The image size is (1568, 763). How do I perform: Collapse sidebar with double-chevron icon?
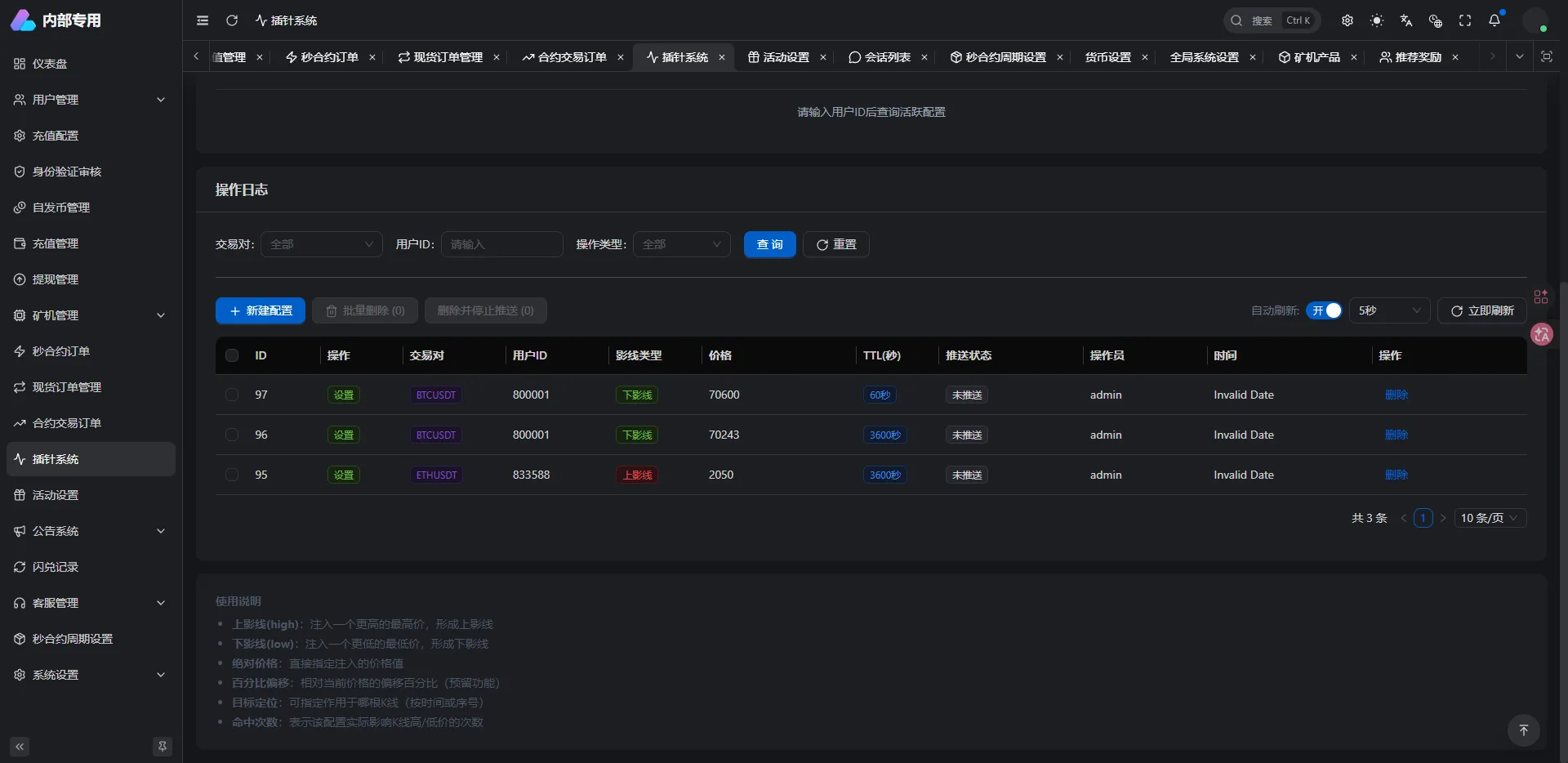(20, 747)
